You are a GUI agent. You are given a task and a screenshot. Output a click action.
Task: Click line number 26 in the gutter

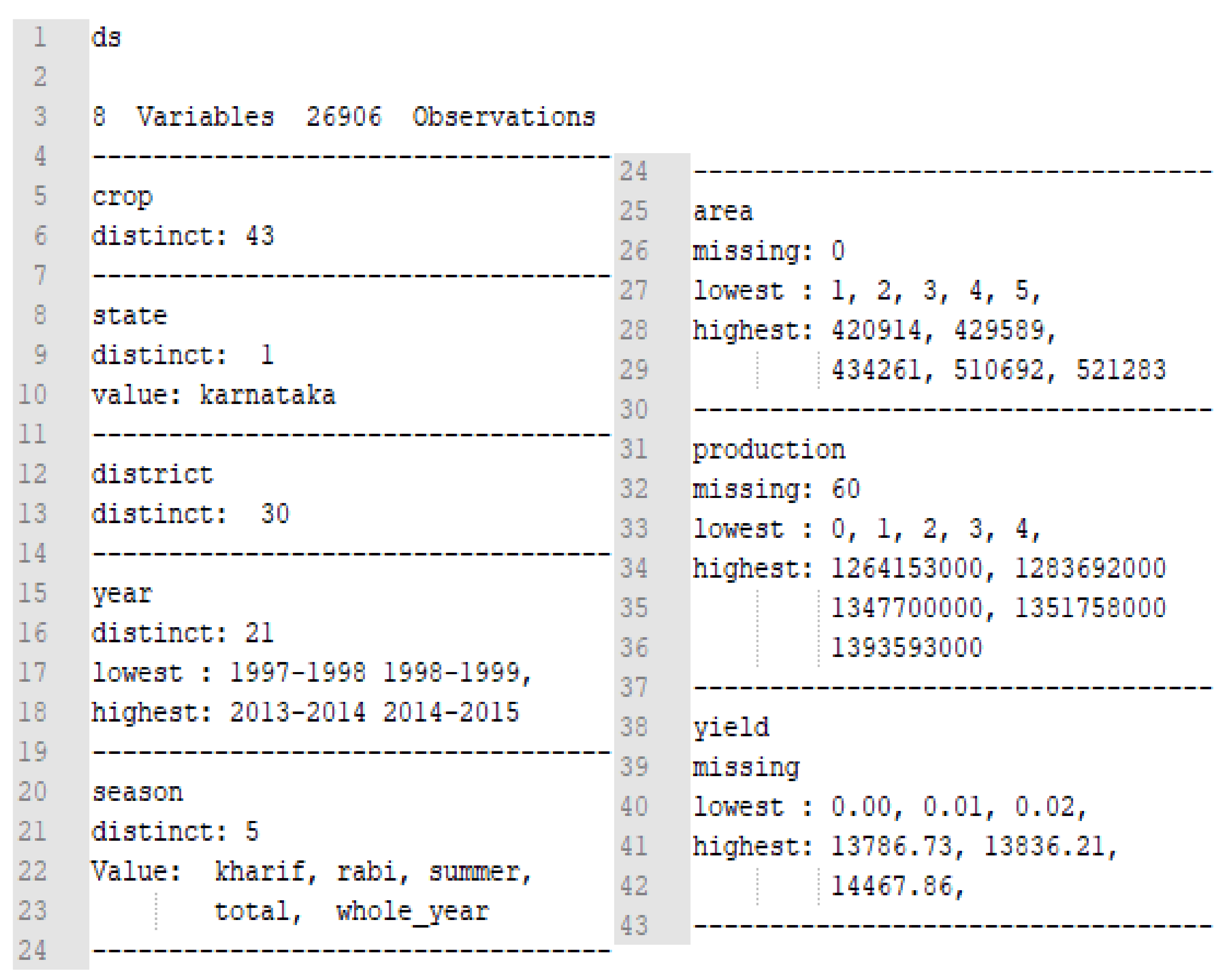click(633, 251)
